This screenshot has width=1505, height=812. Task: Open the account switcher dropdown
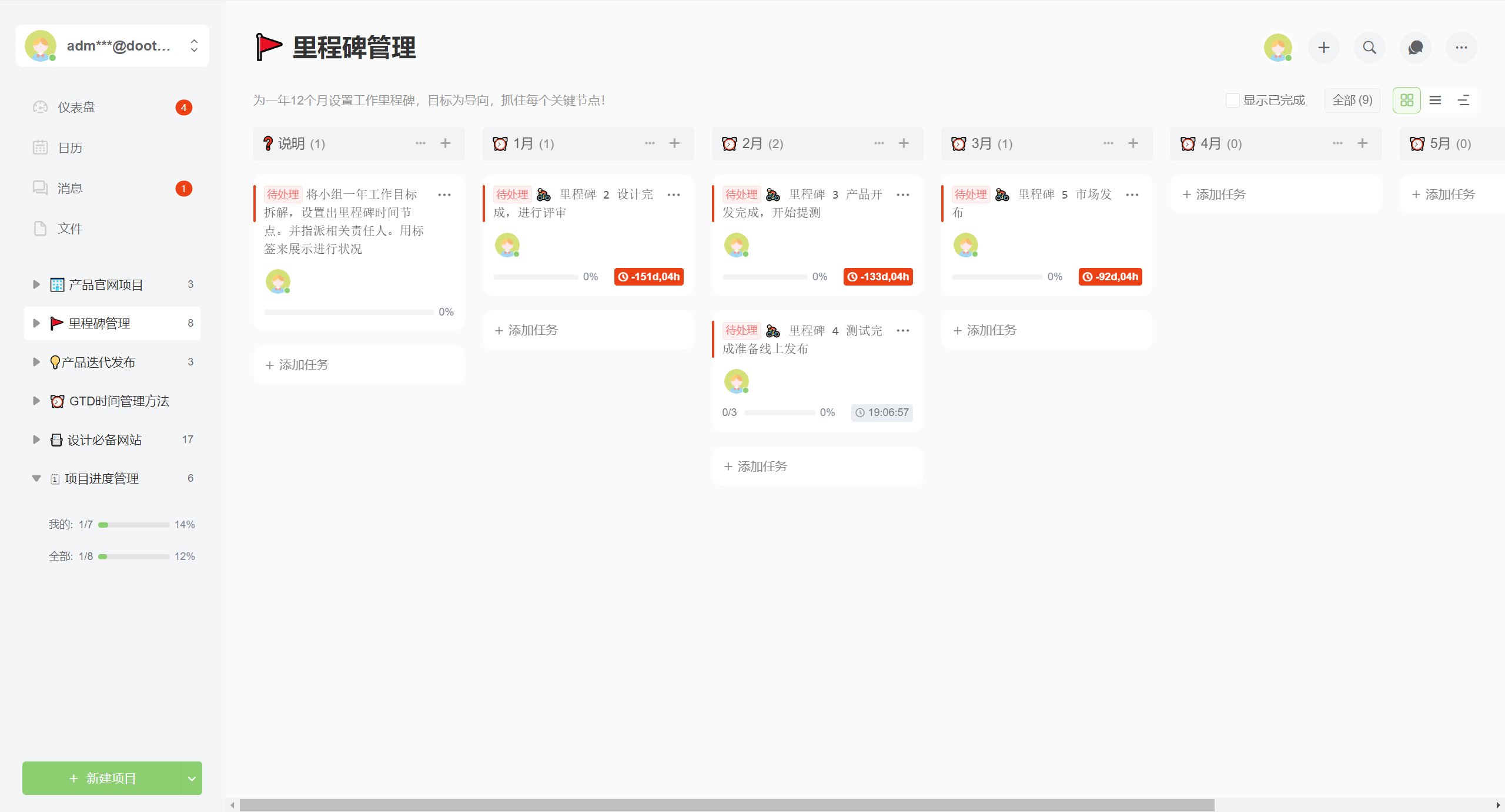pyautogui.click(x=194, y=46)
